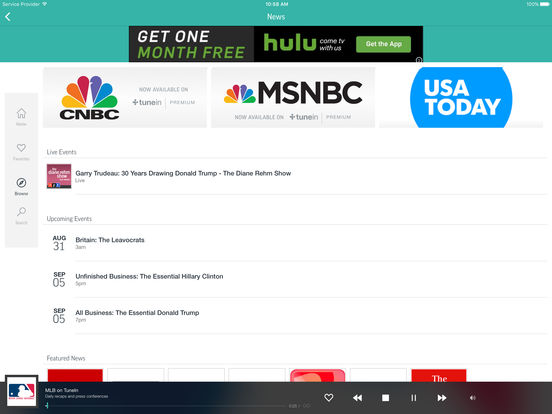Screen dimensions: 552x414
Task: Click the volume speaker icon
Action: coord(473,397)
